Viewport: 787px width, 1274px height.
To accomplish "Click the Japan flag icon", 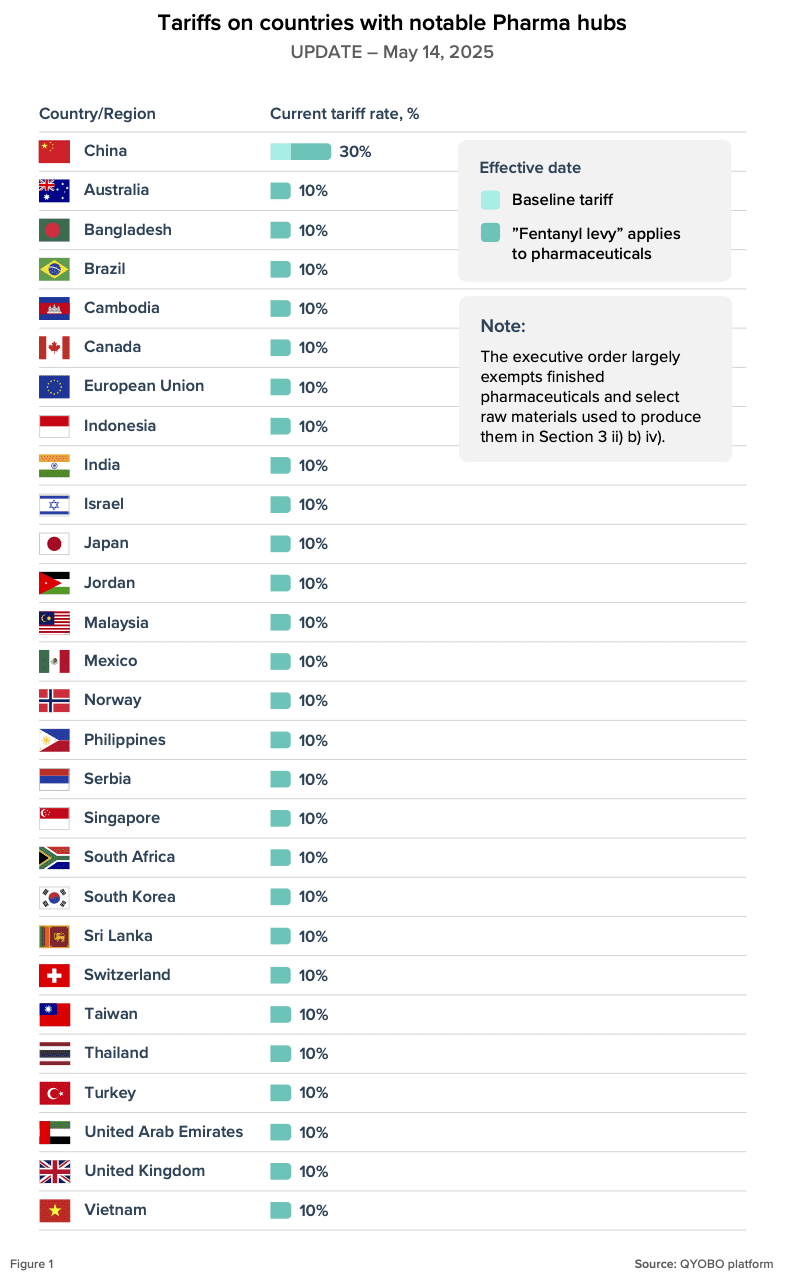I will click(x=54, y=543).
